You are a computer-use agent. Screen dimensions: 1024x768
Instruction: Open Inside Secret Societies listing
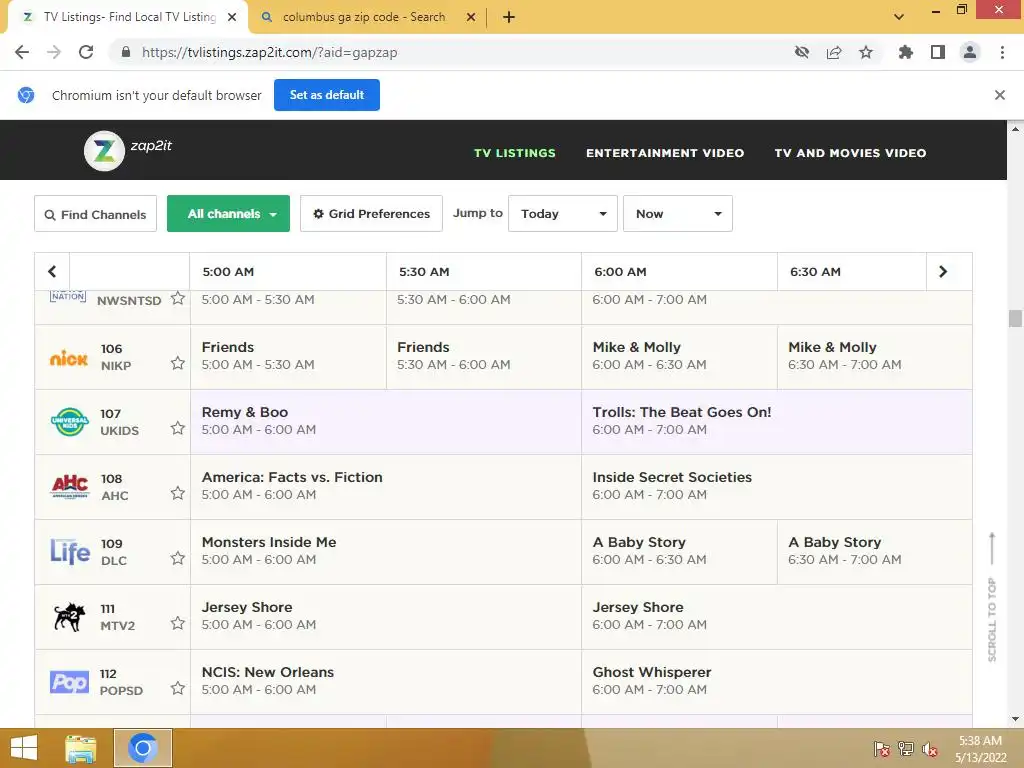[x=776, y=487]
